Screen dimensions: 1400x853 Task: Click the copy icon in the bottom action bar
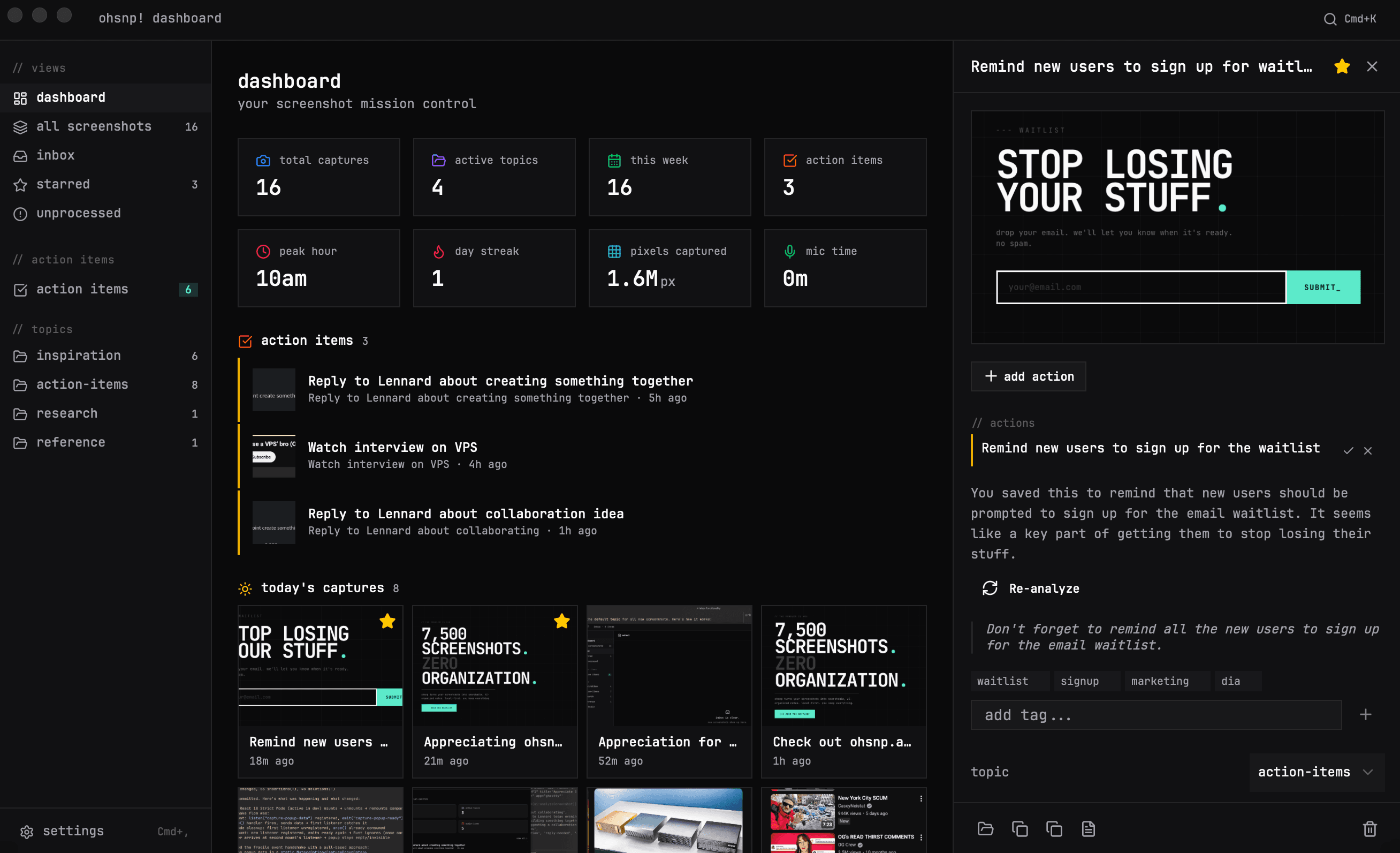tap(1019, 829)
